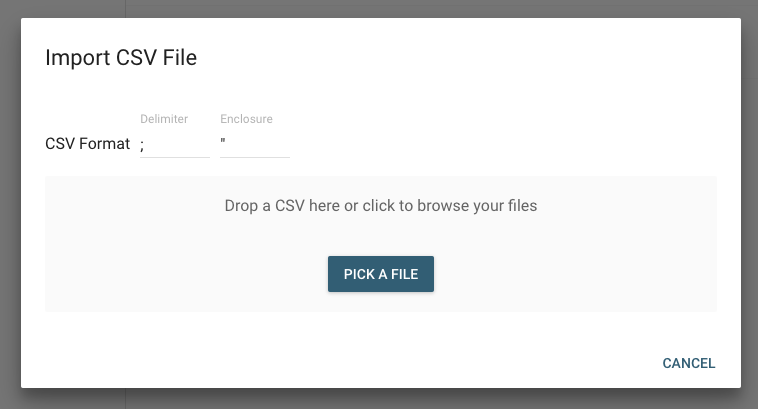Click the word CSV in drop hint
The width and height of the screenshot is (758, 409).
click(290, 205)
